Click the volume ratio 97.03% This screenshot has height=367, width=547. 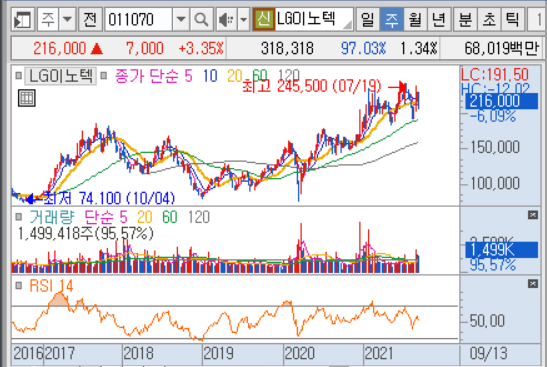[363, 48]
